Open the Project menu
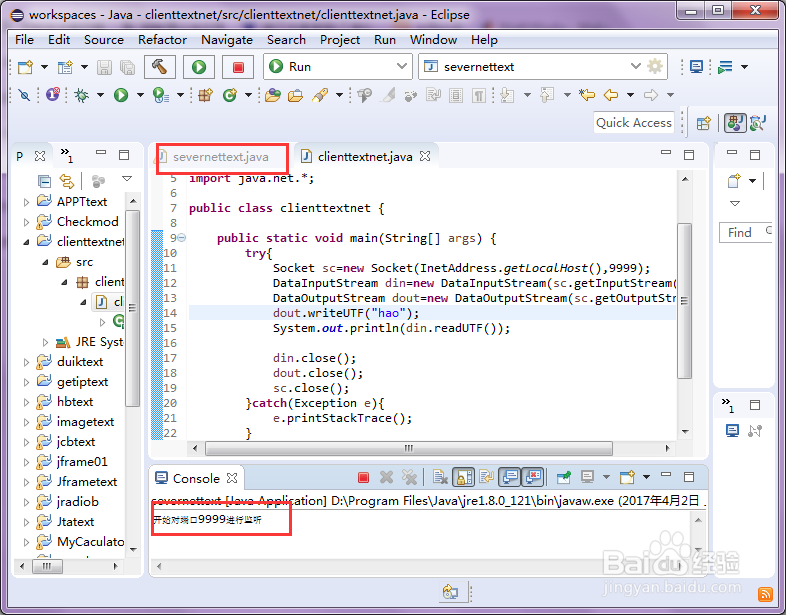Image resolution: width=786 pixels, height=615 pixels. (340, 40)
